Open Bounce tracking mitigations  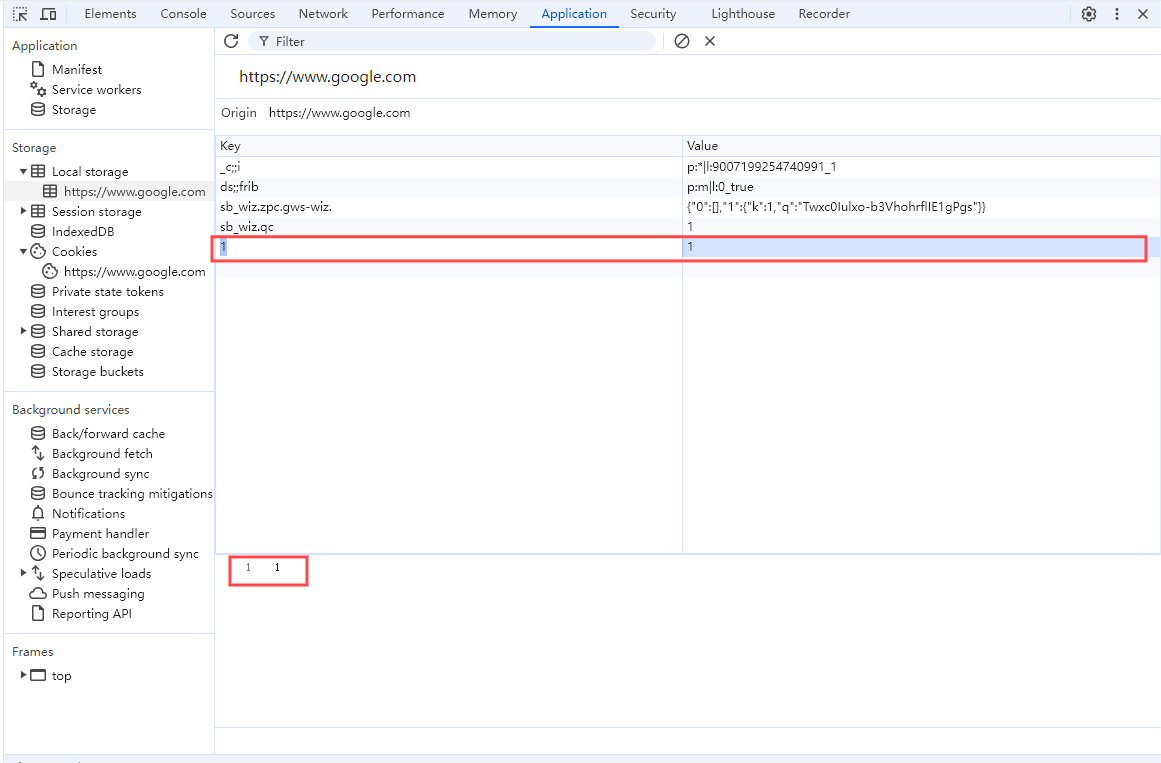(132, 494)
